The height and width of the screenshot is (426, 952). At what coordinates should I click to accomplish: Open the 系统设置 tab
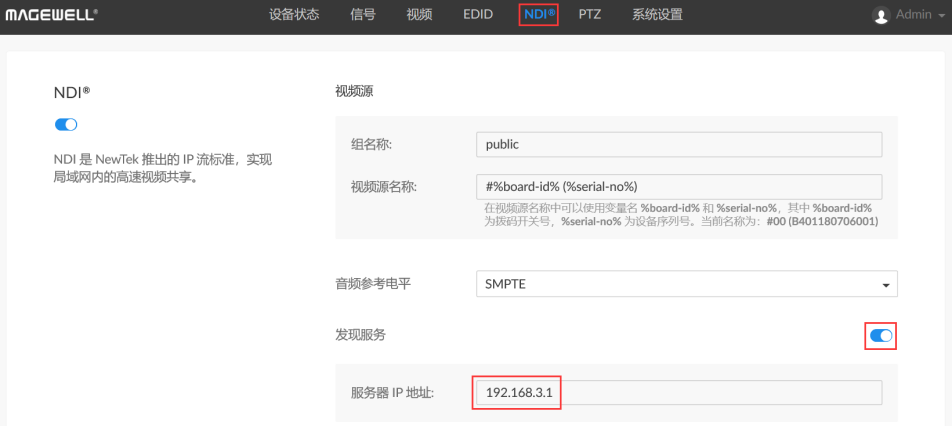(658, 15)
